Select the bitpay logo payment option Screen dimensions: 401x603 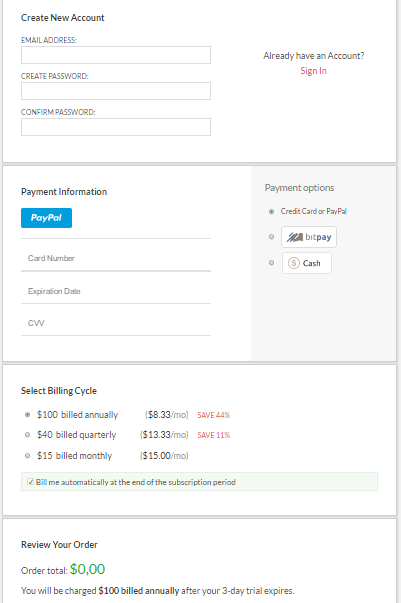pos(309,237)
